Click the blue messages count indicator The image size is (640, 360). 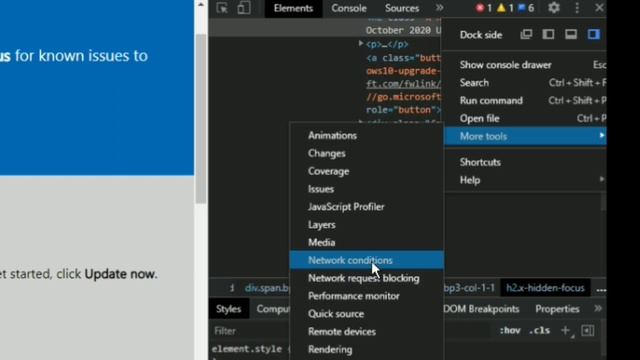click(x=526, y=8)
